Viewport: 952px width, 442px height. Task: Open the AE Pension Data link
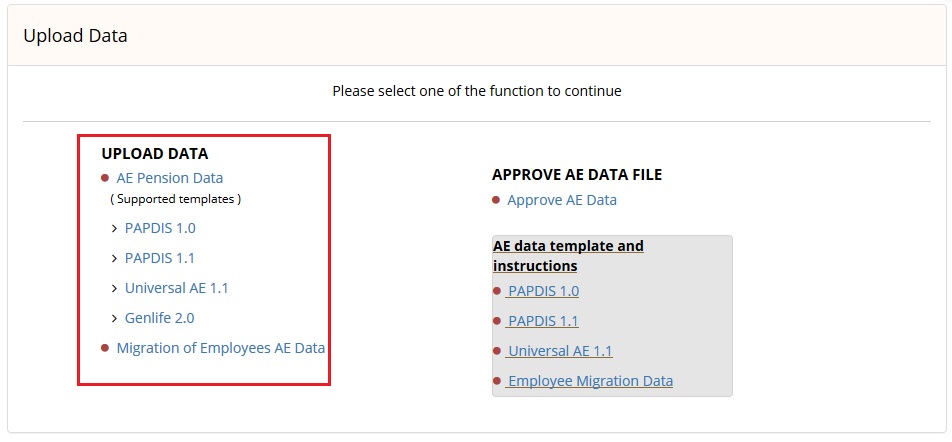click(170, 178)
